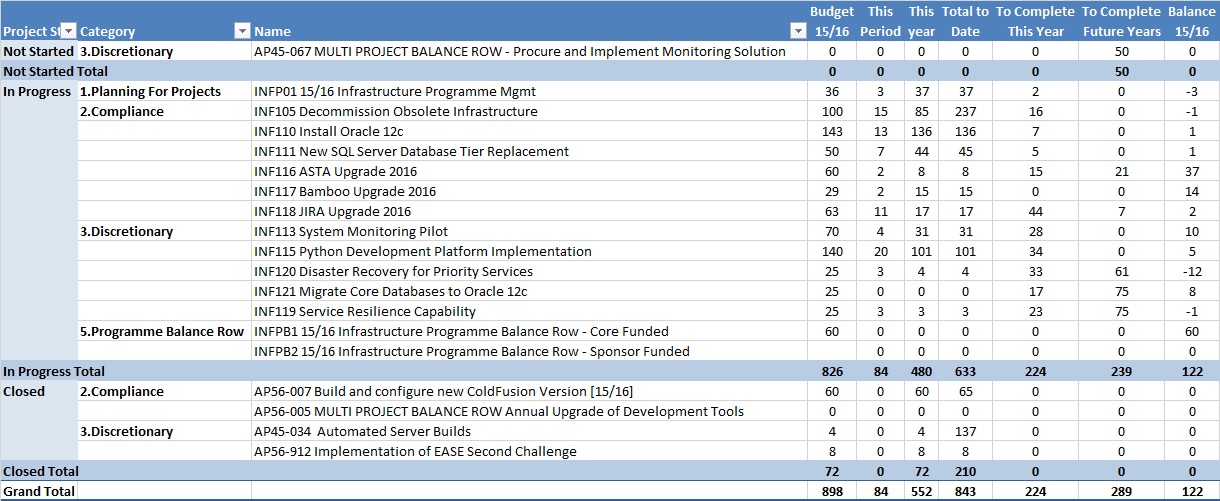
Task: Select the 5.Programme Balance Row category cell
Action: 162,331
